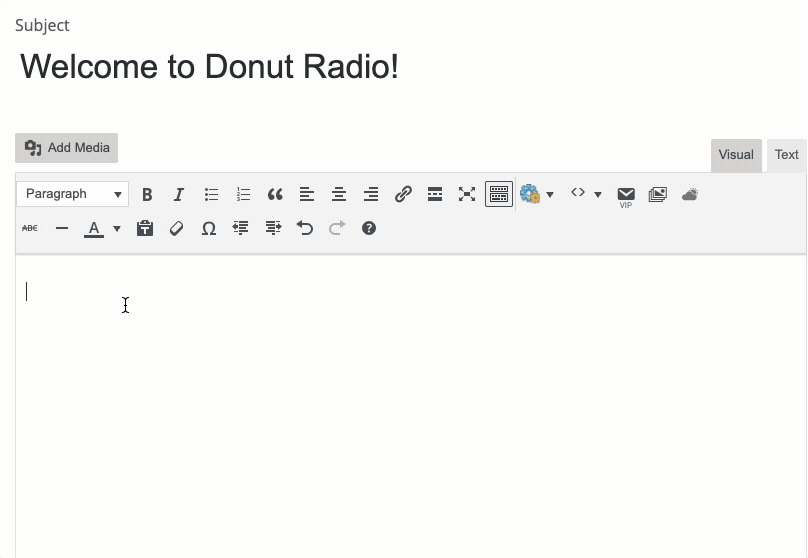Apply blockquote formatting

(275, 194)
